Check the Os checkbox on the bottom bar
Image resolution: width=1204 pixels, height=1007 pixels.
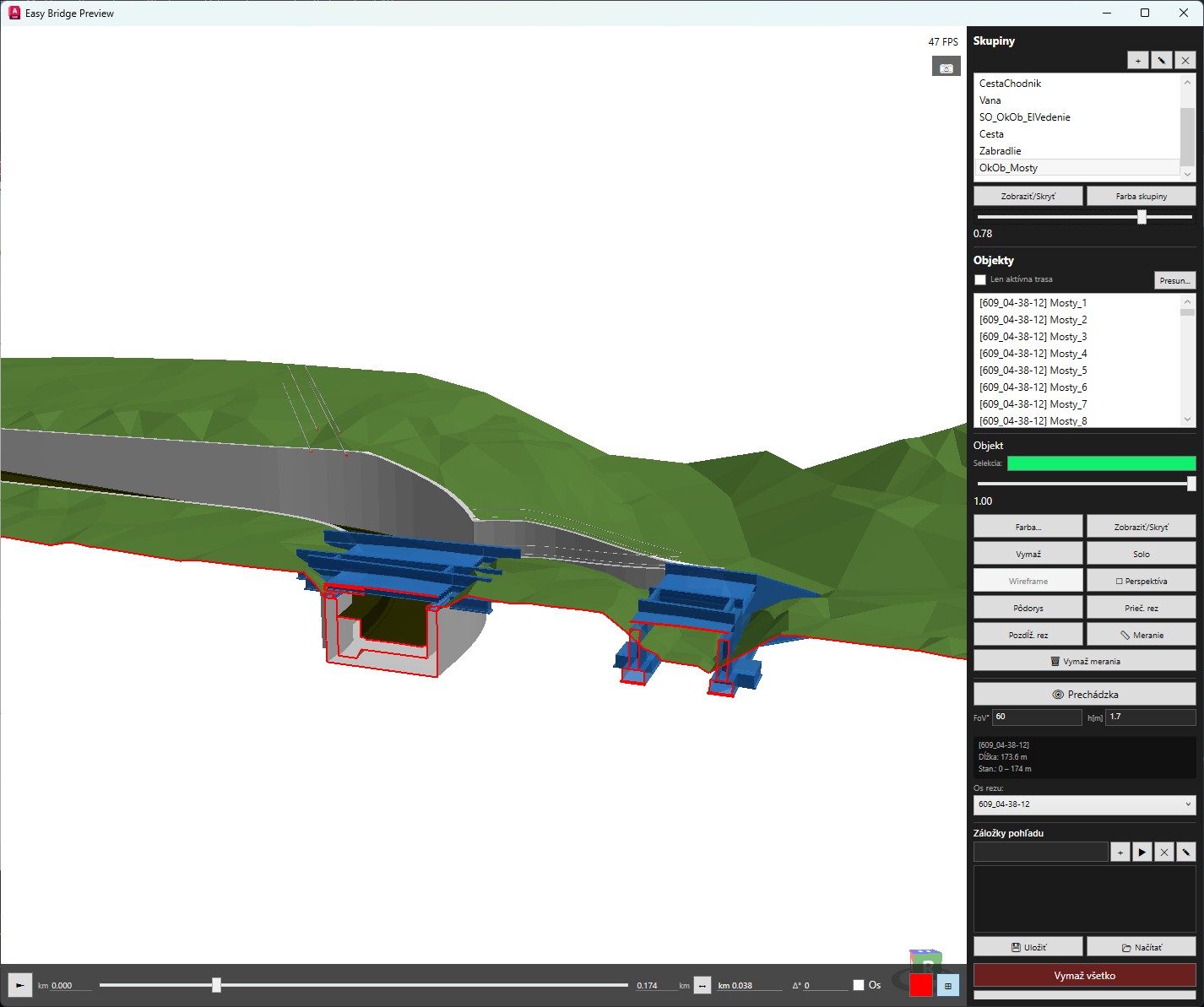(859, 985)
